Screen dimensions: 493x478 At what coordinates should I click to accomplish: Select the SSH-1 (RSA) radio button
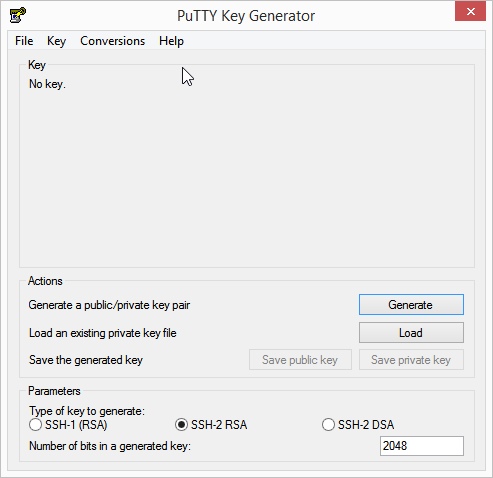[x=36, y=425]
